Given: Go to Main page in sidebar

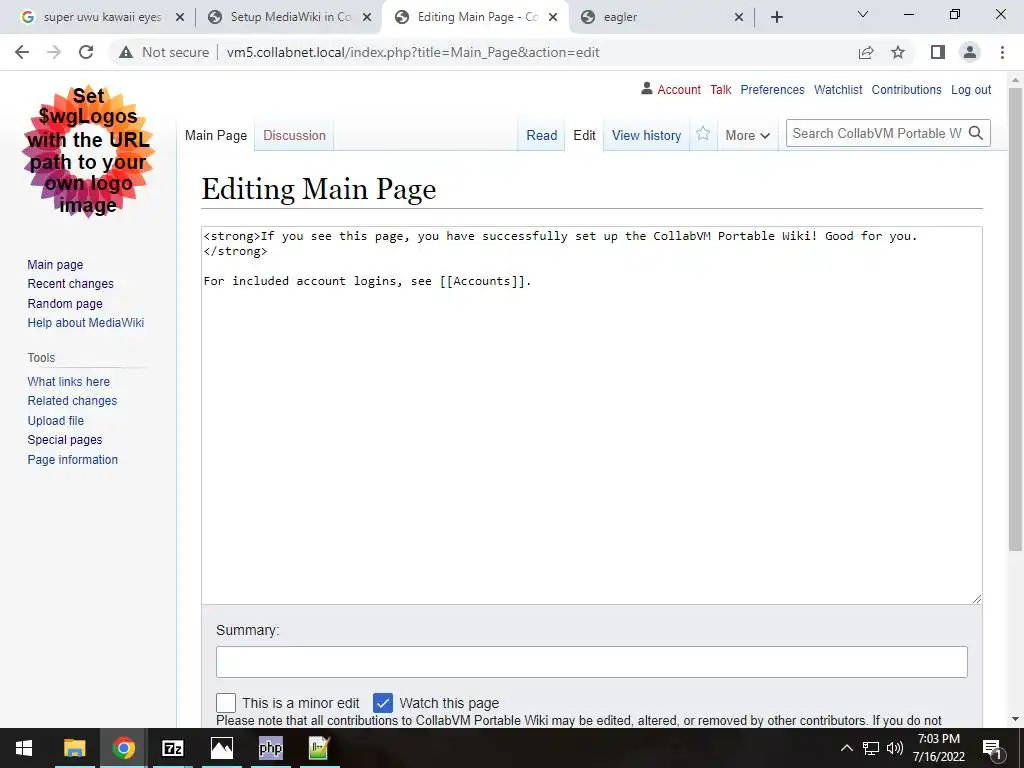Looking at the screenshot, I should [55, 264].
